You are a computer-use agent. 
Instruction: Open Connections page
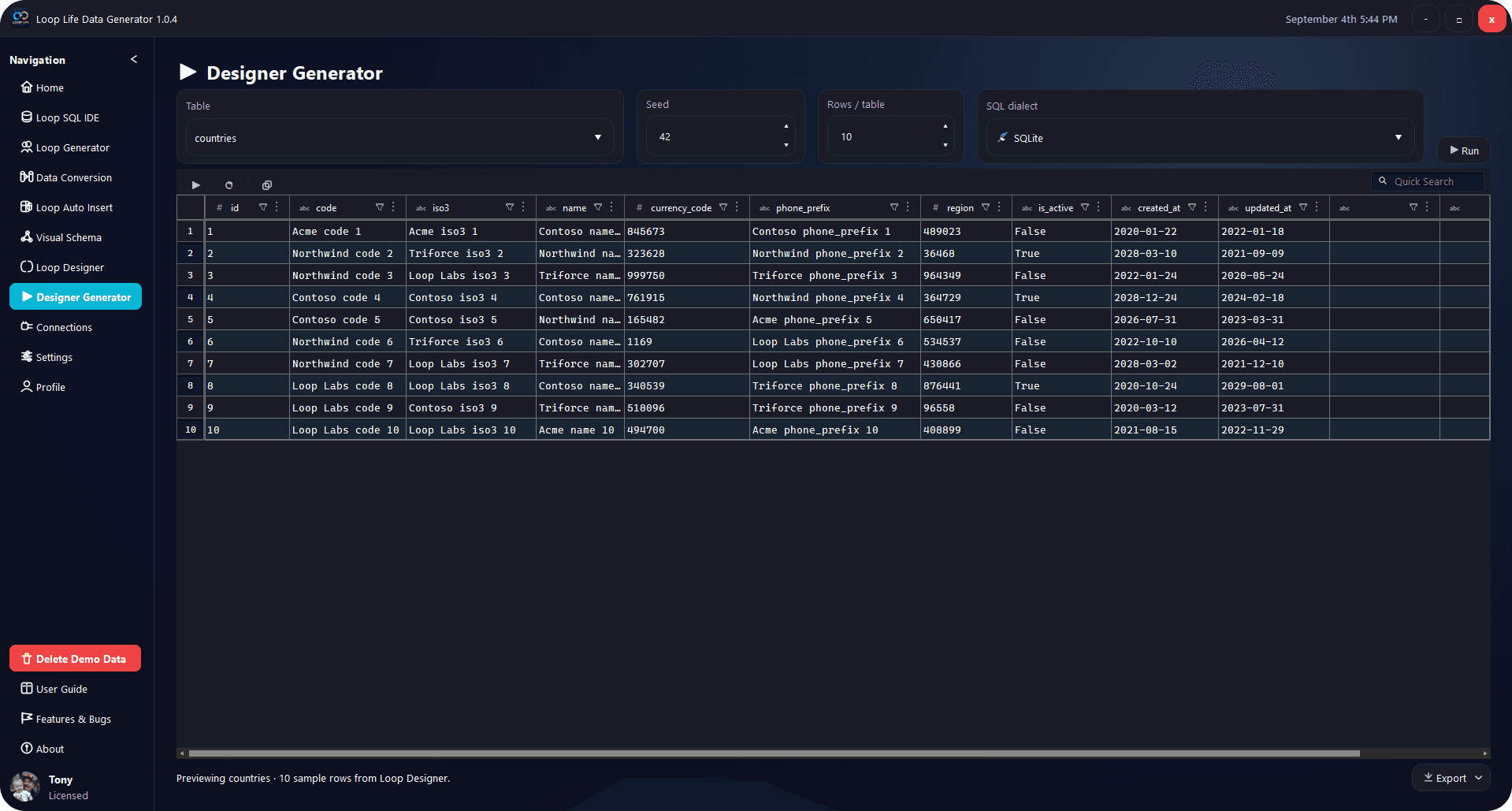tap(76, 327)
